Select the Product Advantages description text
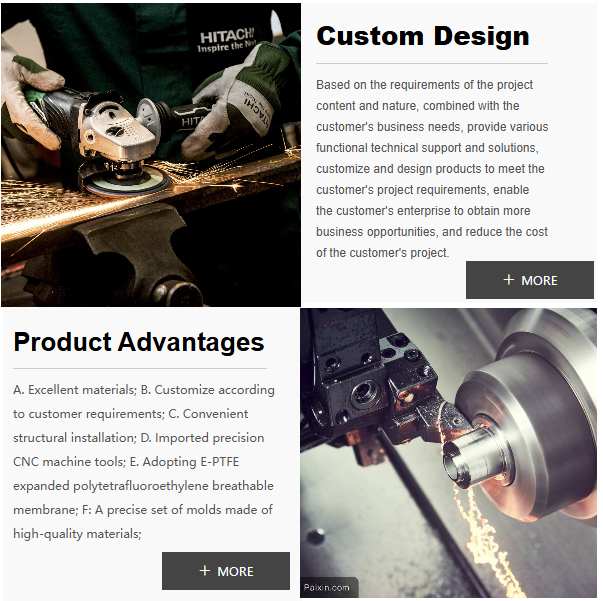 pos(144,461)
